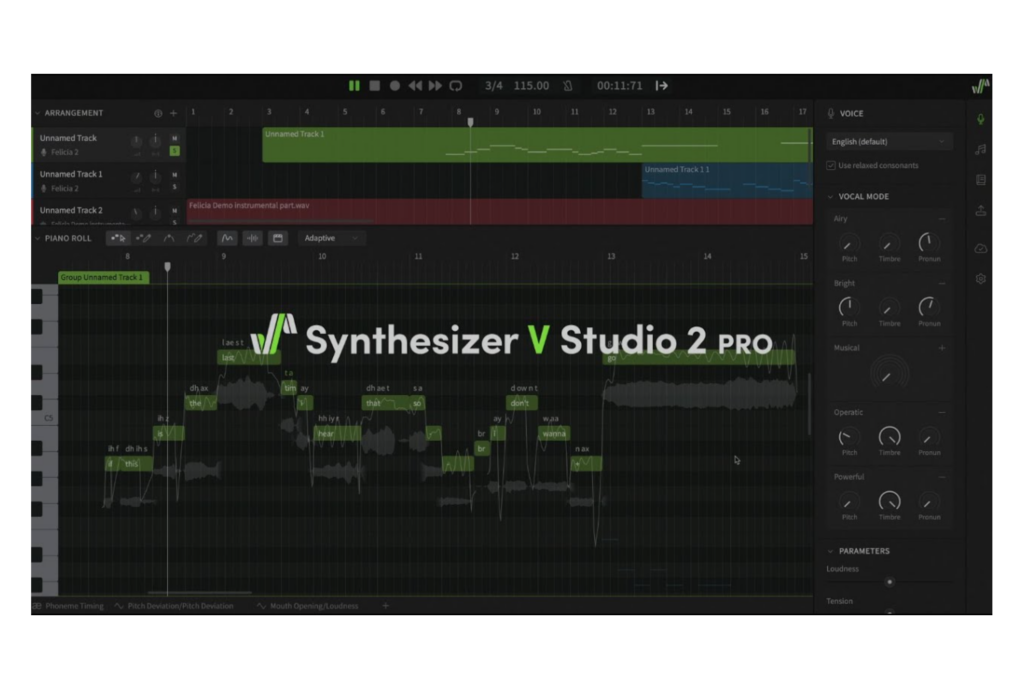
Task: Select the green Unnamed Track 1 clip
Action: pyautogui.click(x=537, y=145)
